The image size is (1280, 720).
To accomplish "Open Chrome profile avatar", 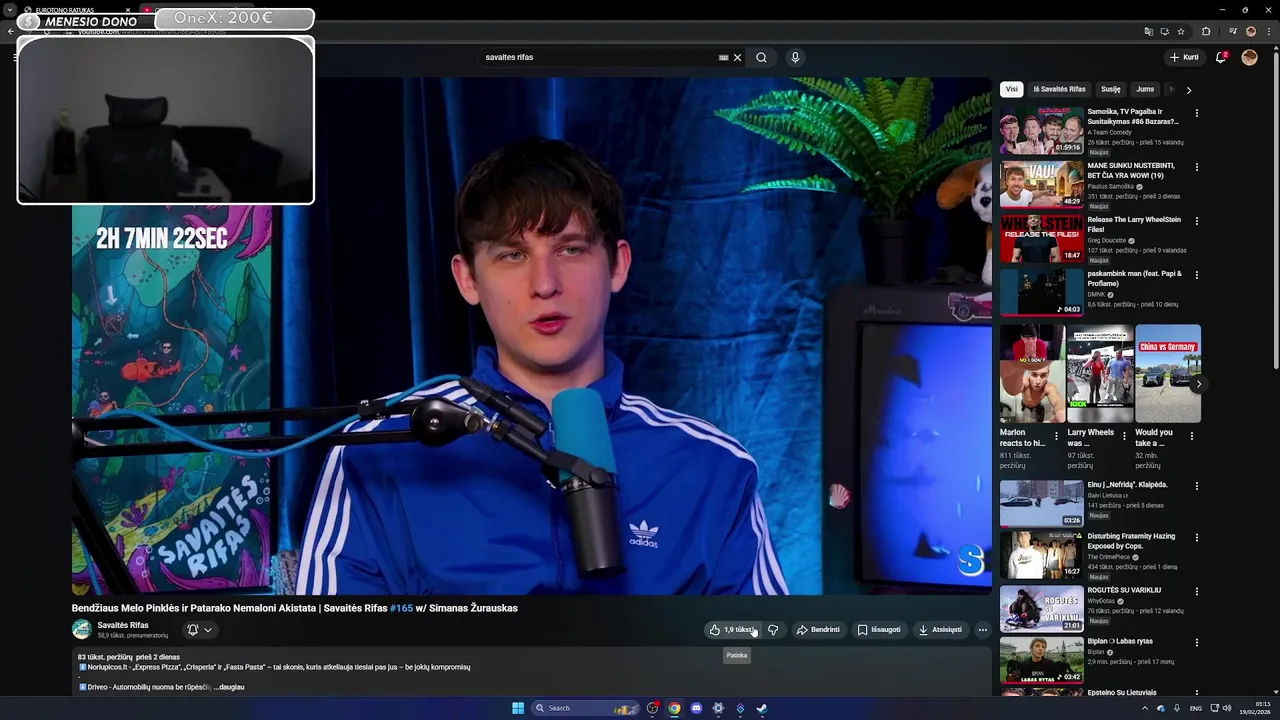I will (x=1250, y=31).
